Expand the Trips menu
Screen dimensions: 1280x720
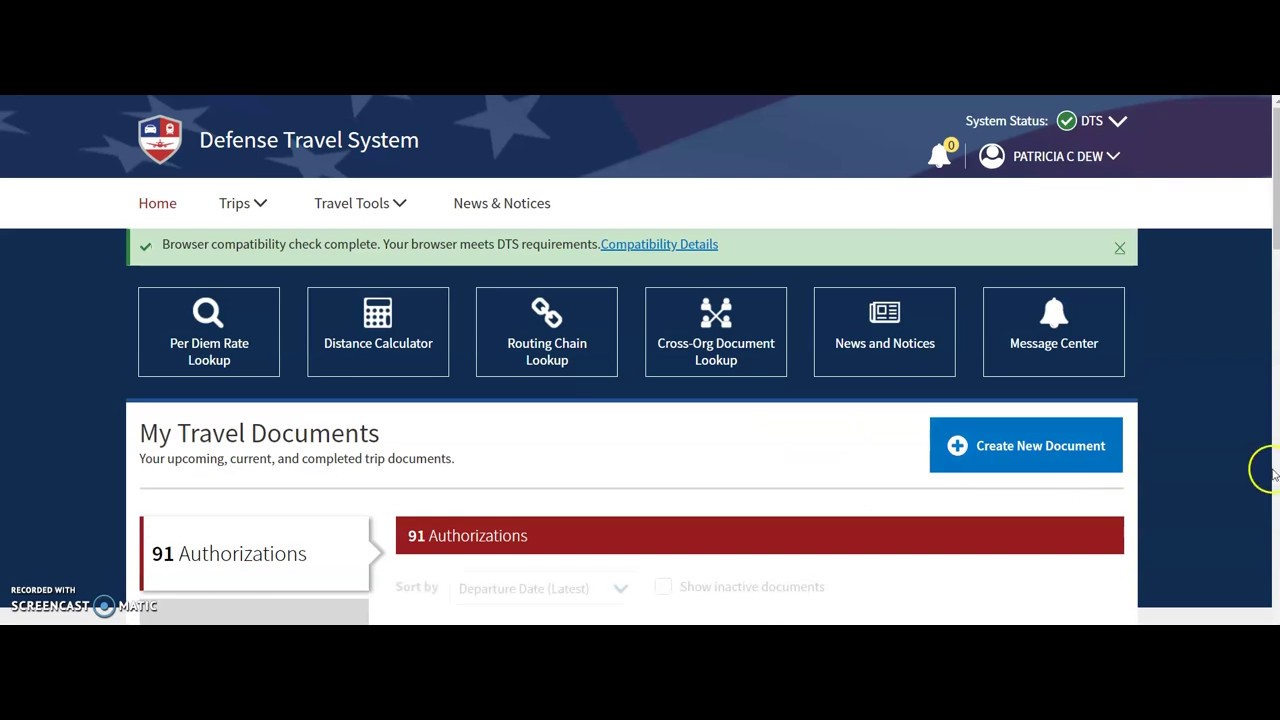243,203
